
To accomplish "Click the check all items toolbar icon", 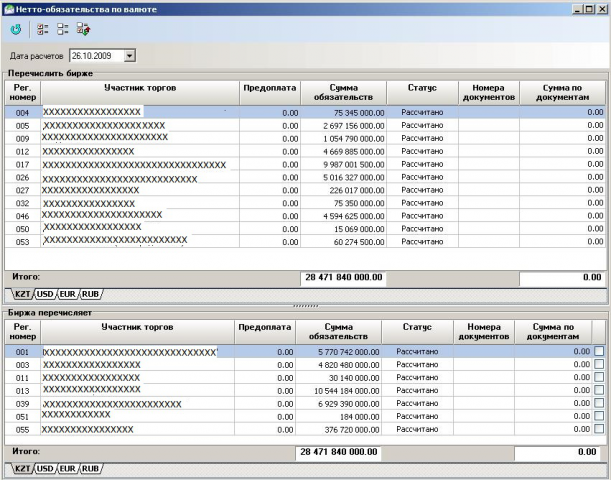I will 42,29.
